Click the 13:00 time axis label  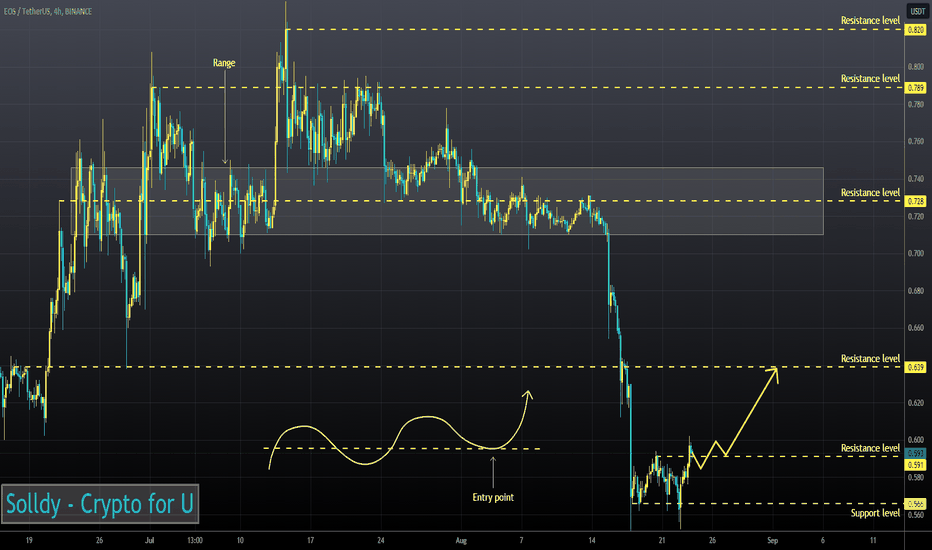click(195, 540)
